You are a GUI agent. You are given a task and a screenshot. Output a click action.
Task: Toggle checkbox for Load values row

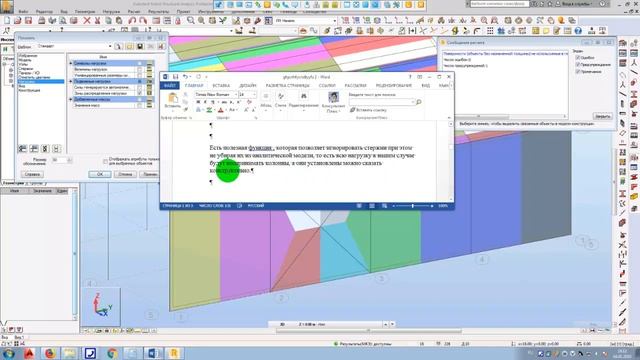coord(140,69)
